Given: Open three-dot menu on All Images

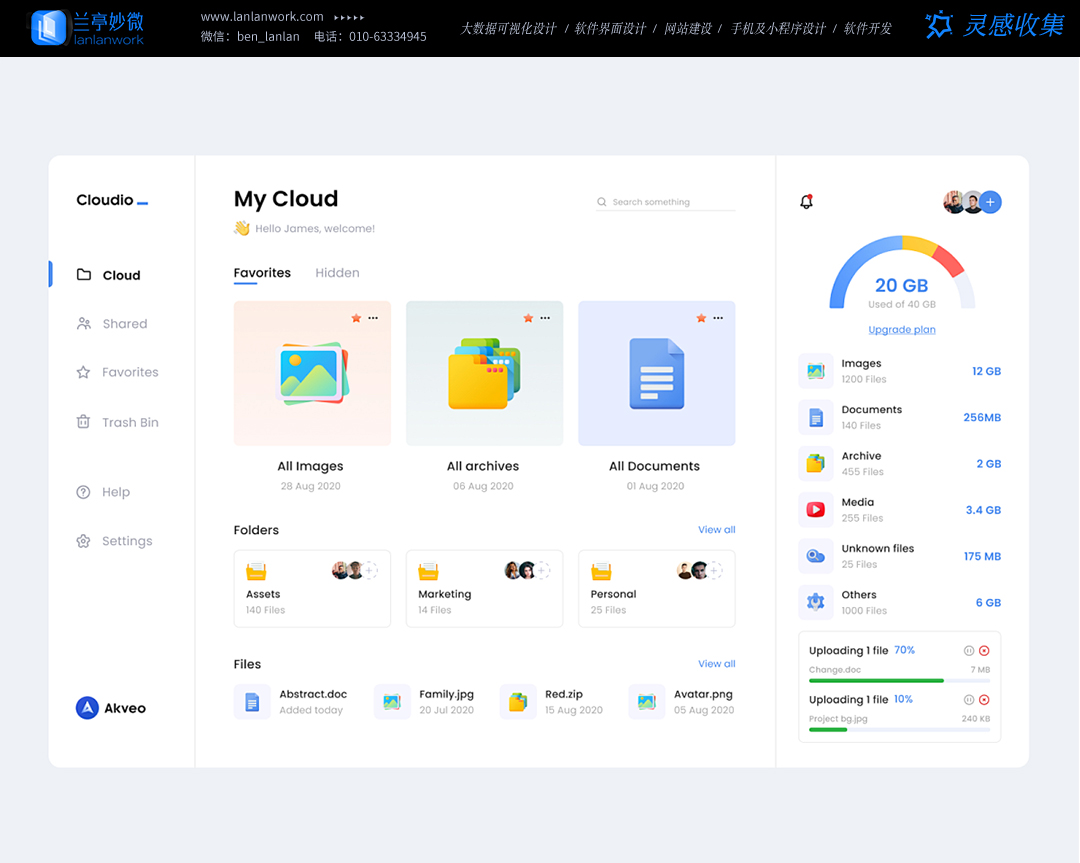Looking at the screenshot, I should click(373, 318).
